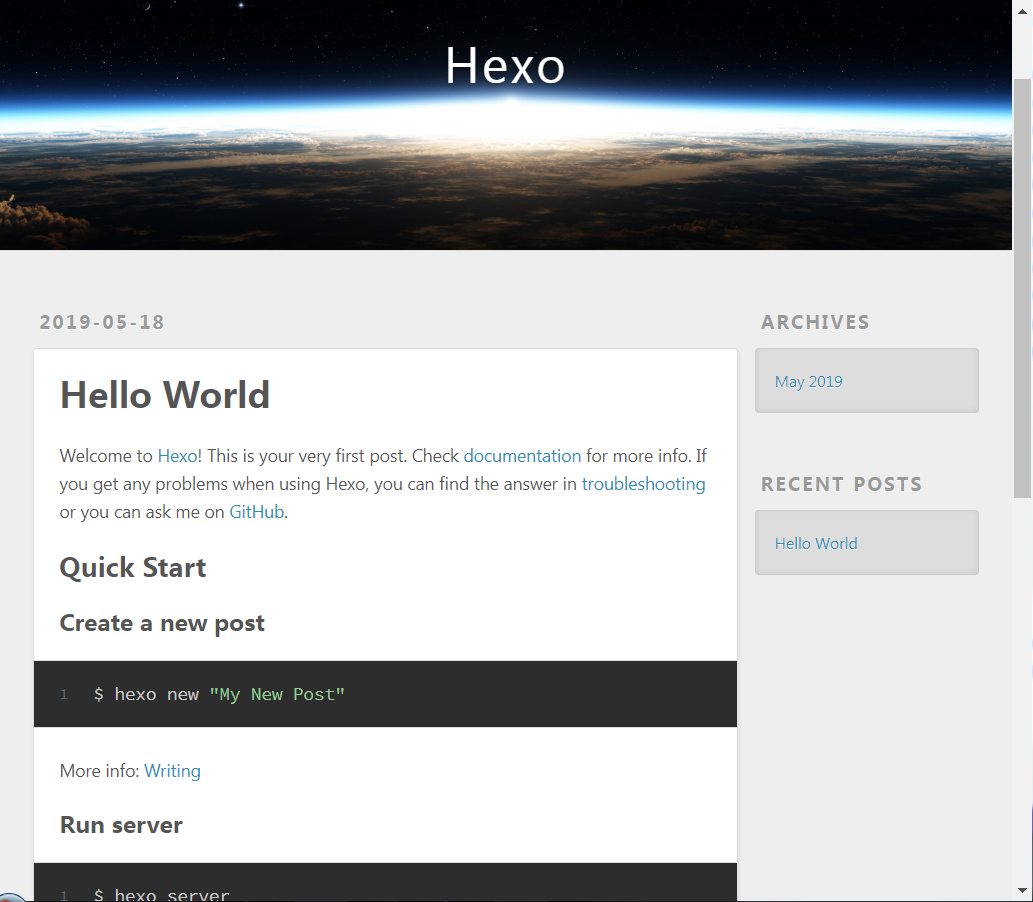Open the documentation link
1033x902 pixels.
pos(522,455)
